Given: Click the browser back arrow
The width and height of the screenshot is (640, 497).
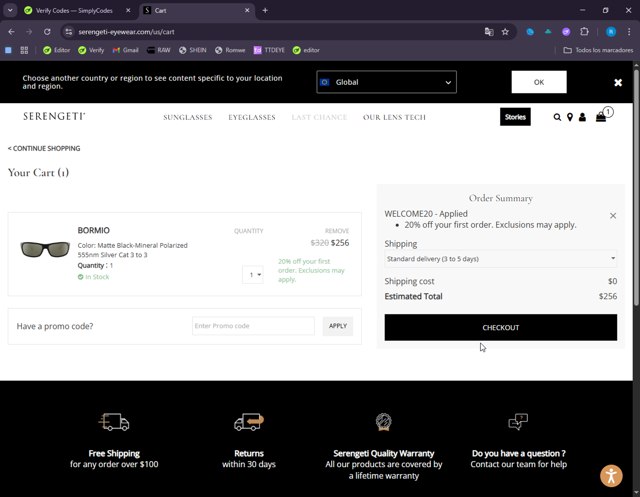Looking at the screenshot, I should coord(11,32).
